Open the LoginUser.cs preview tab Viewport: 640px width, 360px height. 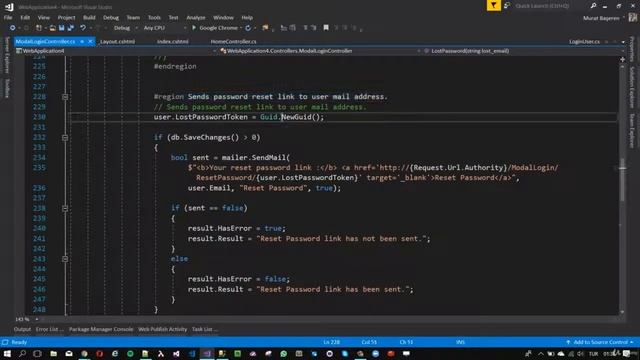click(584, 42)
